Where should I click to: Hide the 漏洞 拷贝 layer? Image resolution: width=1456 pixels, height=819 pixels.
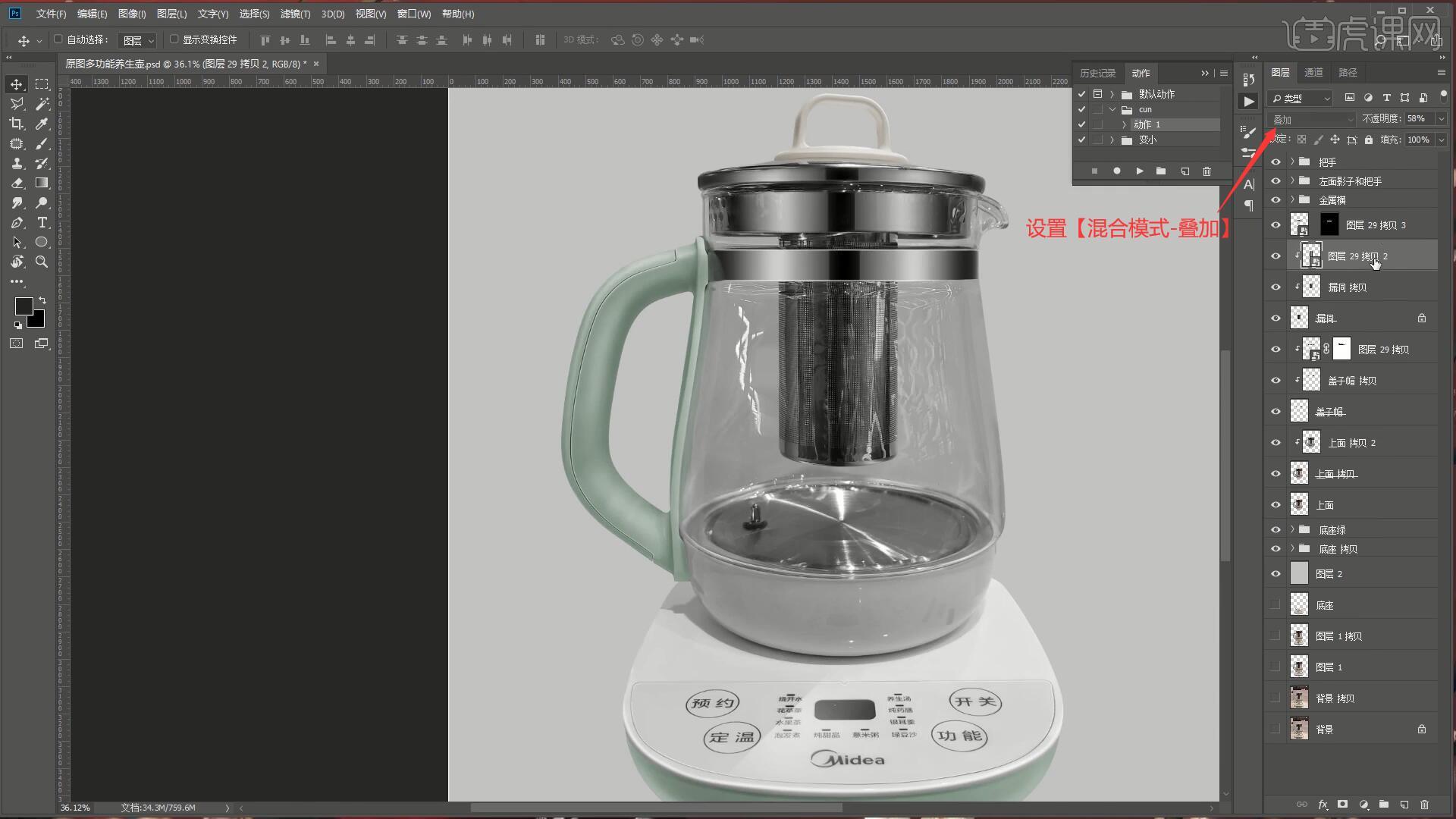(1276, 287)
